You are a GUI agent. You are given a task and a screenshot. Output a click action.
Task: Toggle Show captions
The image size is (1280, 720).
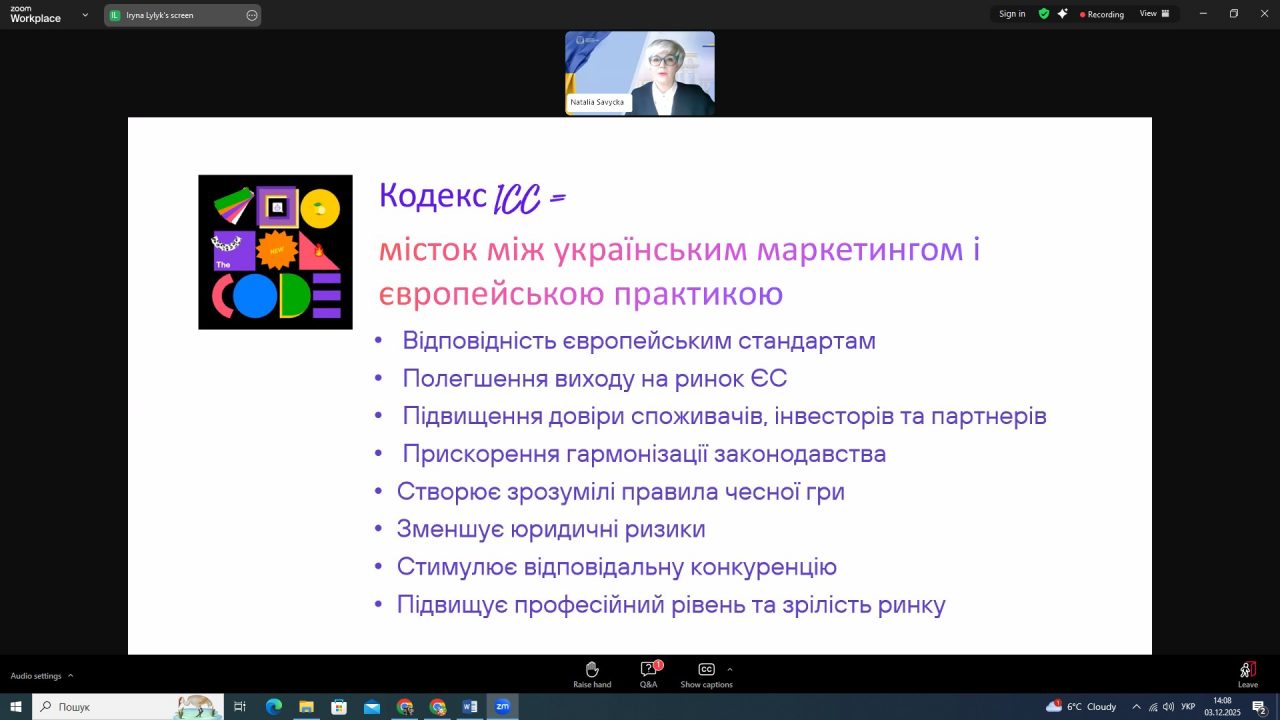coord(706,674)
